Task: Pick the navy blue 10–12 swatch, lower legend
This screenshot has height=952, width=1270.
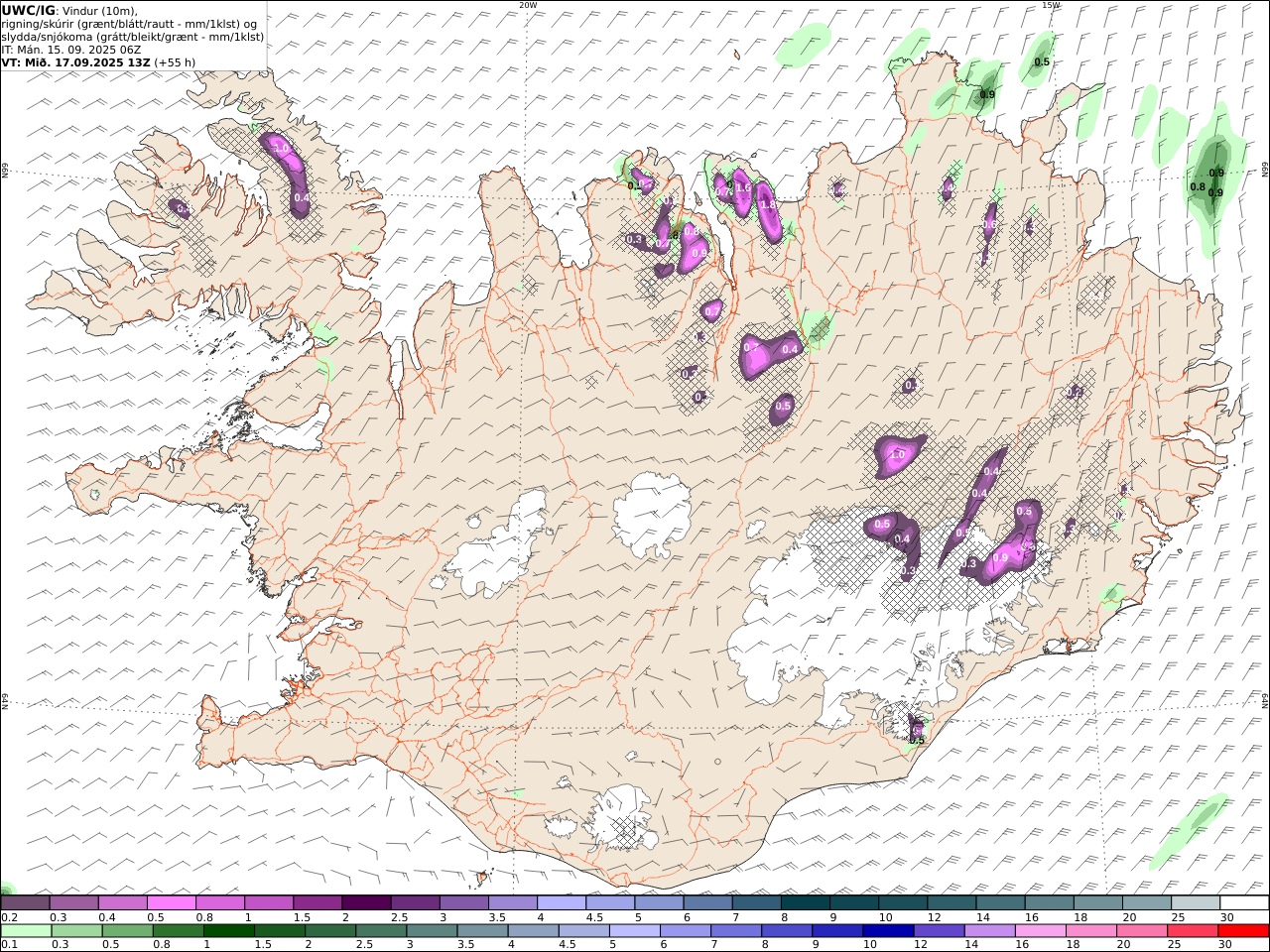Action: (x=887, y=930)
